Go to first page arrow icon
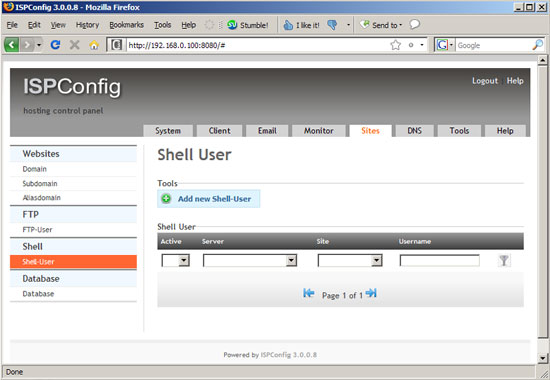The image size is (550, 380). point(309,293)
